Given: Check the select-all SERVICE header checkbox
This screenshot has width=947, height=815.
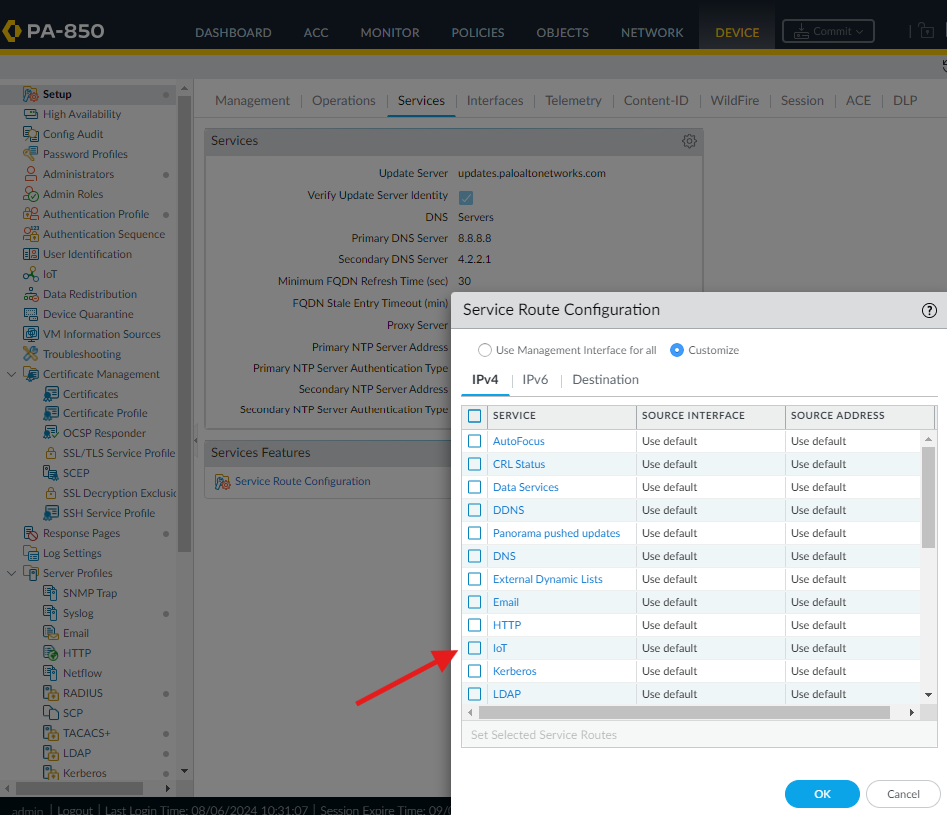Looking at the screenshot, I should click(474, 417).
